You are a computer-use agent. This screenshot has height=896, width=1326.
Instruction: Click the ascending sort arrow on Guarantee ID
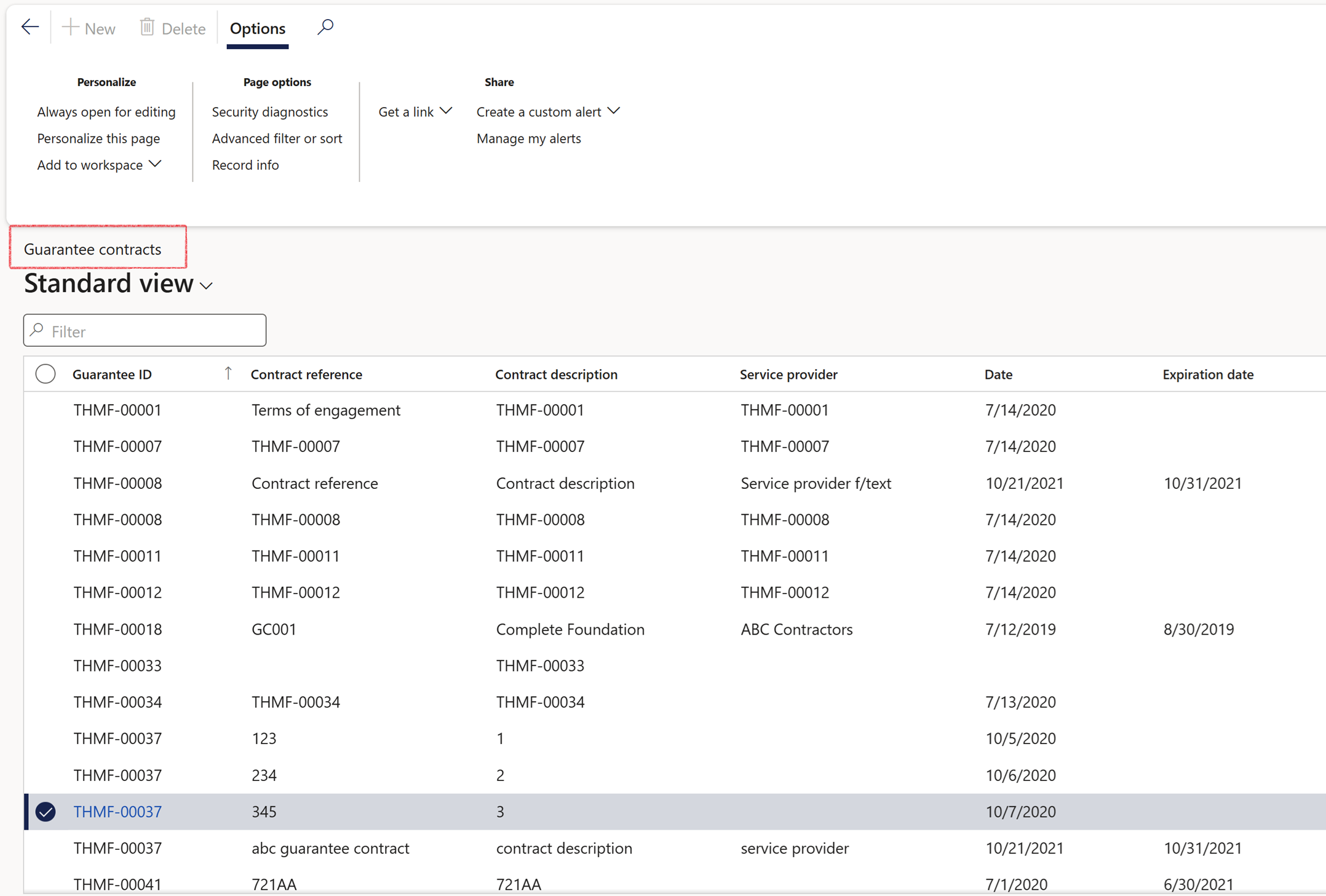pos(228,373)
